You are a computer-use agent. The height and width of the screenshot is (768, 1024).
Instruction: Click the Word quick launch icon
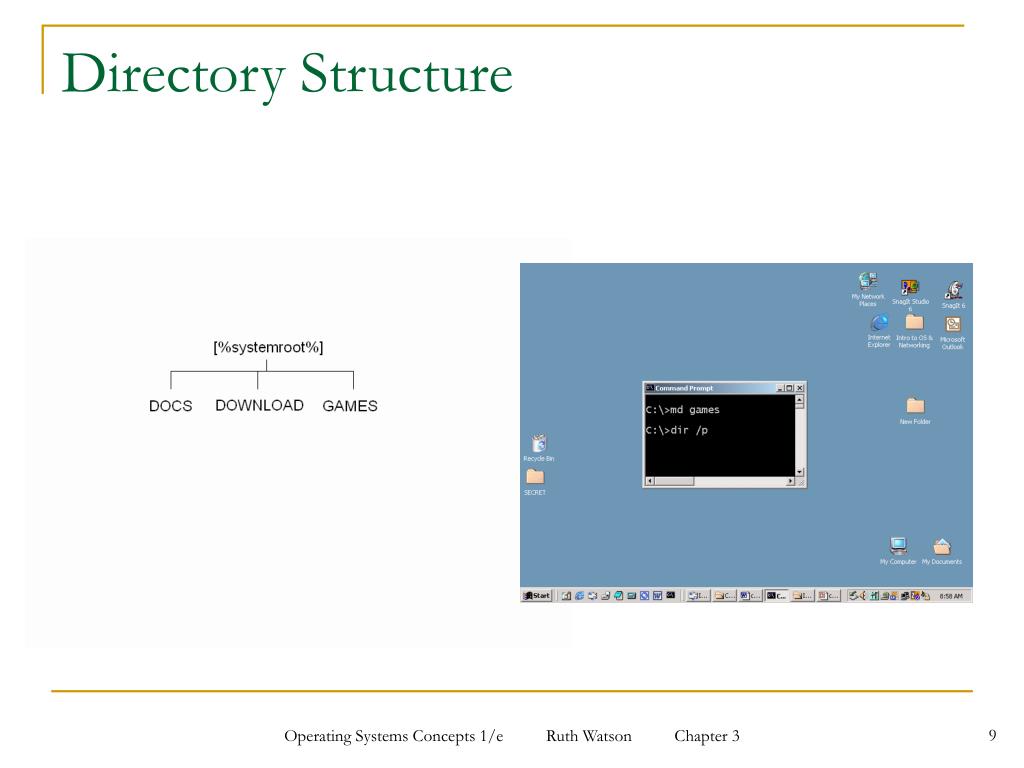[658, 596]
